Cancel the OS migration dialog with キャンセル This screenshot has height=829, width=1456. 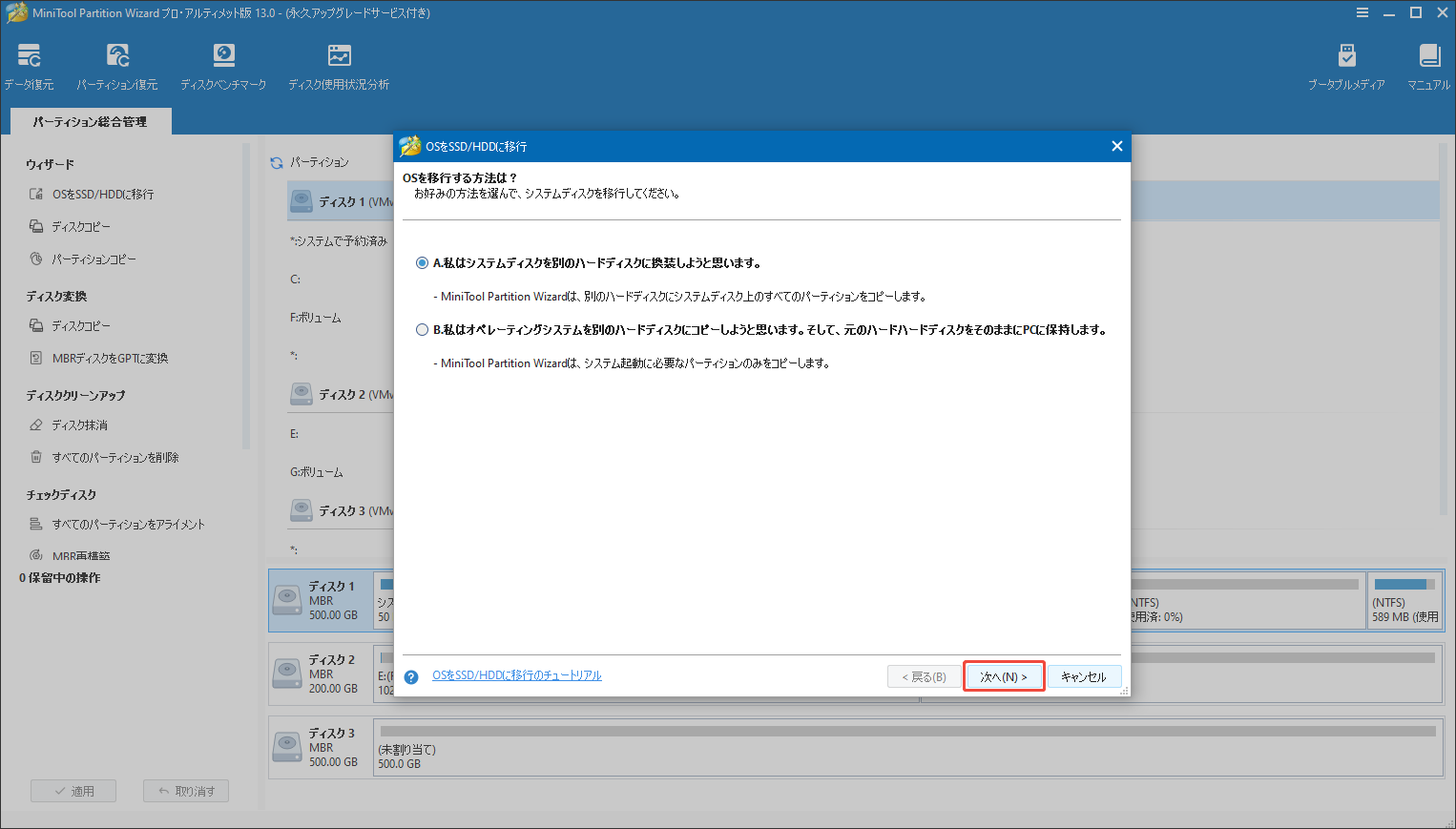1085,676
